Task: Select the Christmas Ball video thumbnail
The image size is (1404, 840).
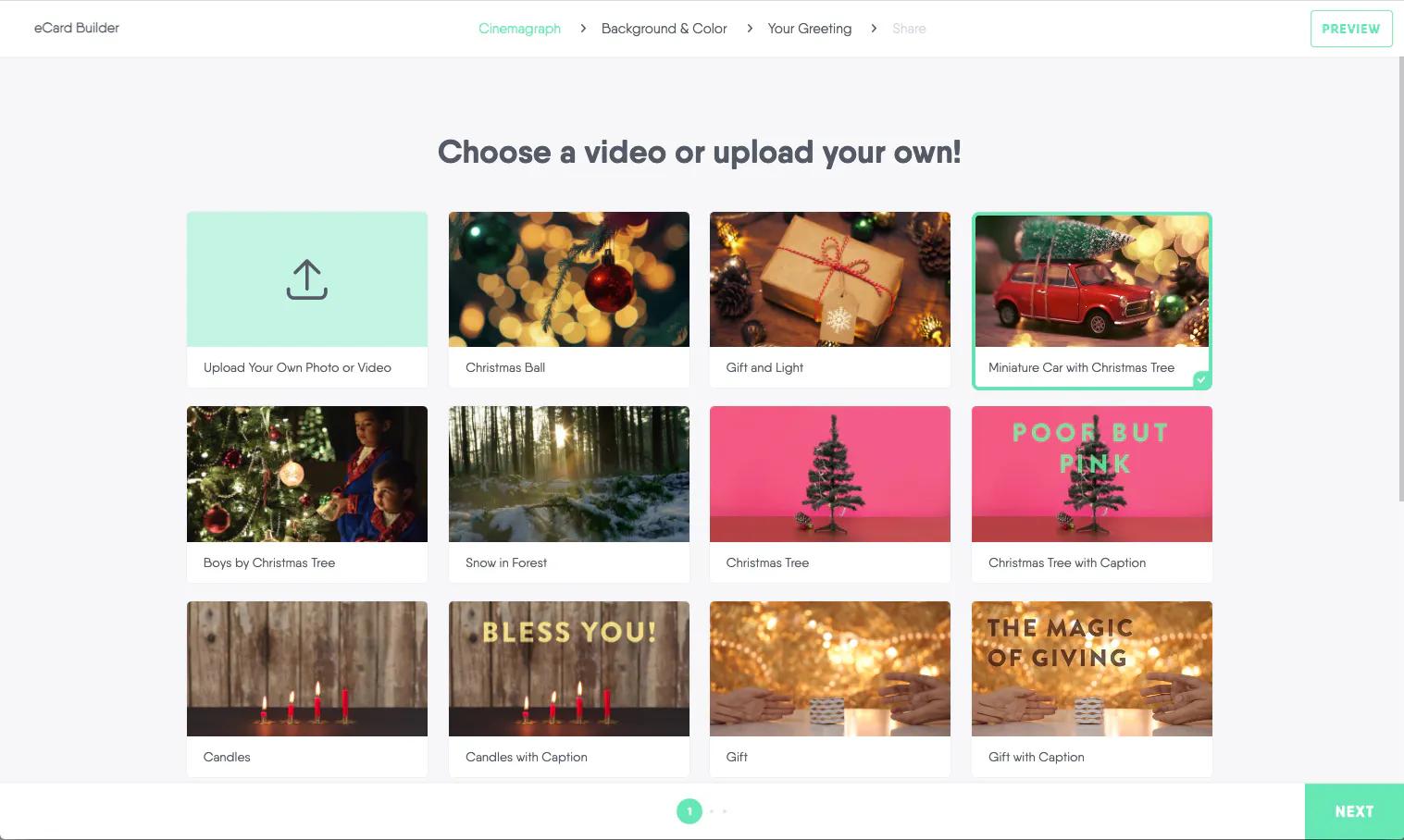Action: tap(569, 279)
